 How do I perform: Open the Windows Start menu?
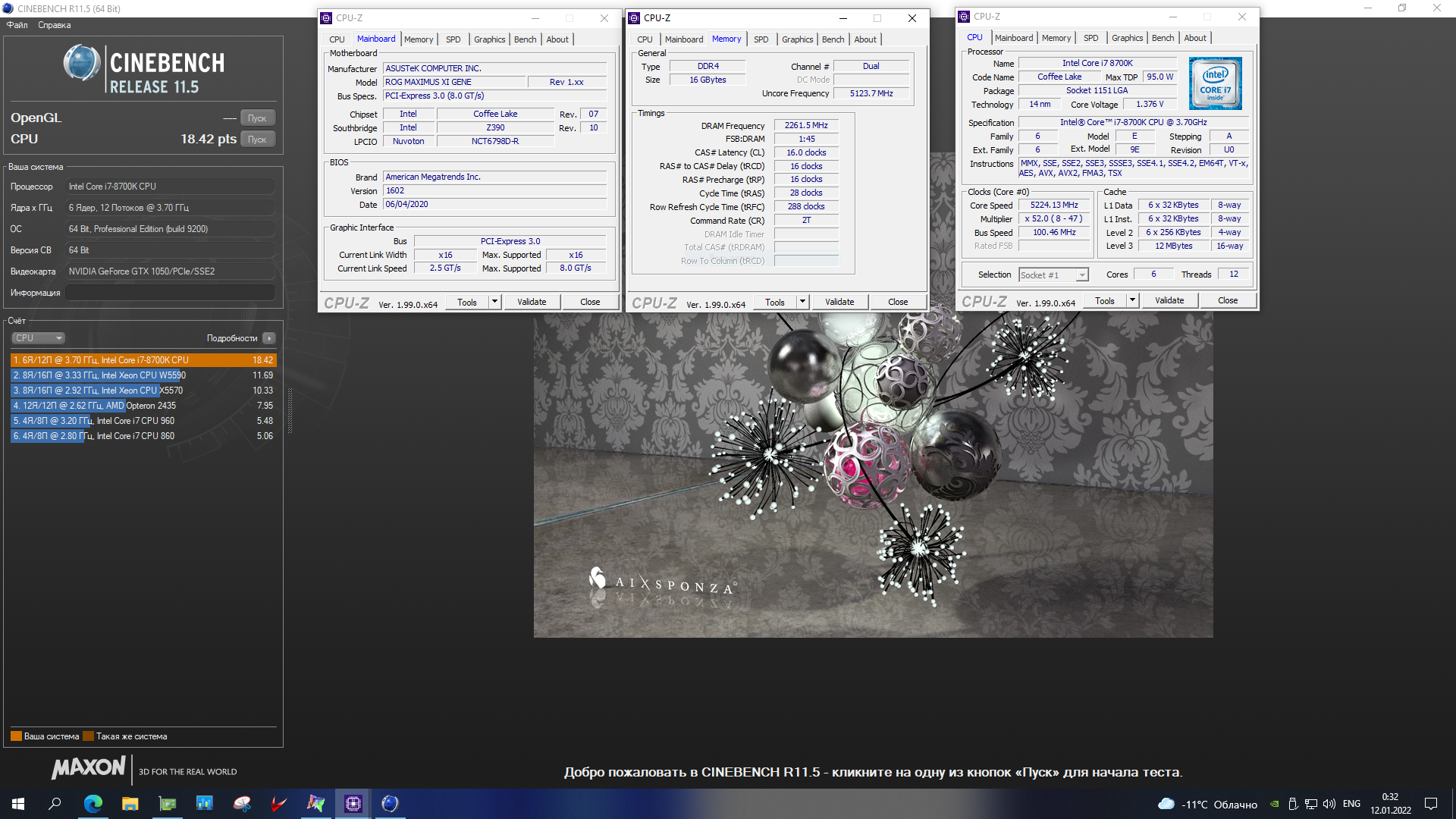(x=18, y=804)
